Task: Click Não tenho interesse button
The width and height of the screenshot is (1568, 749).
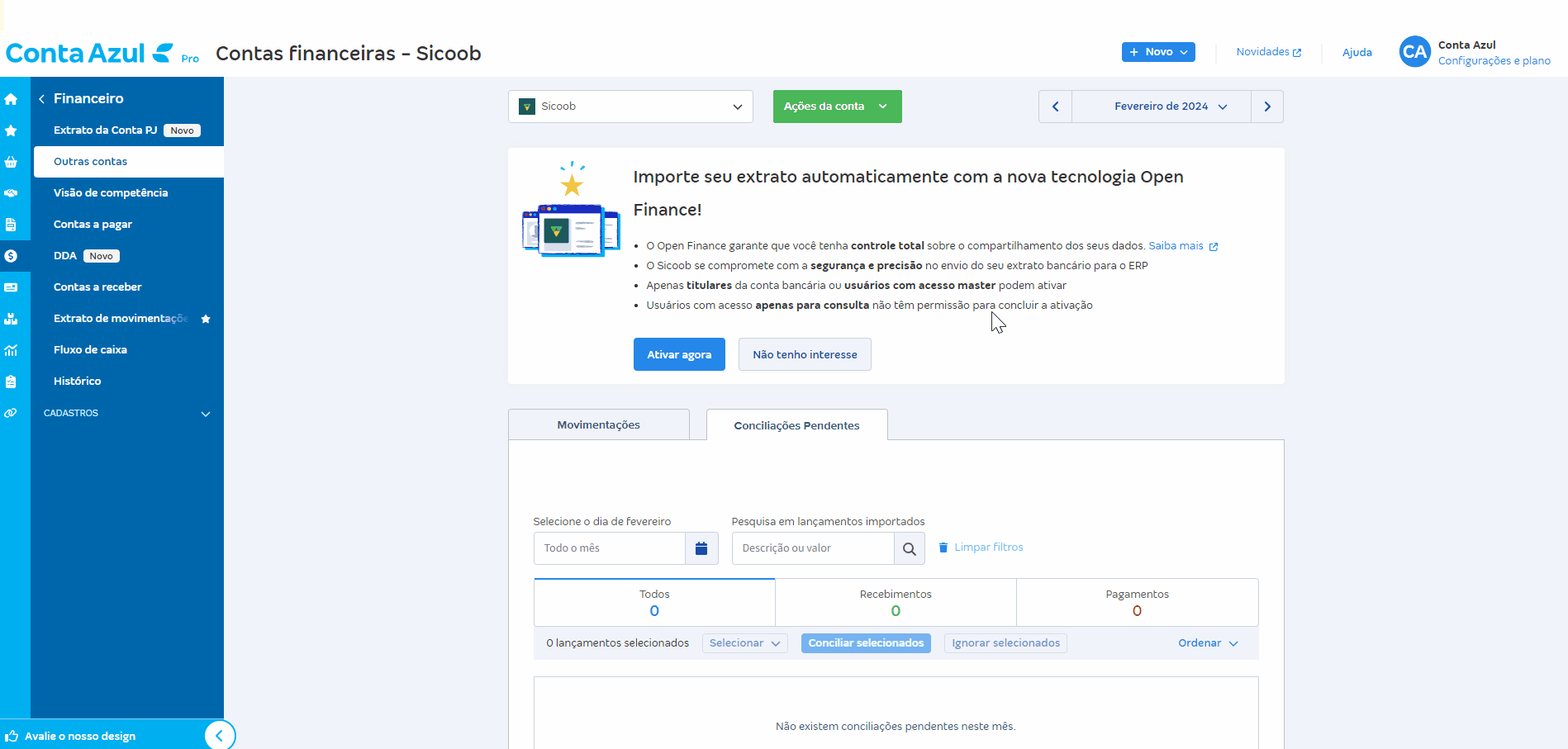Action: pos(805,354)
